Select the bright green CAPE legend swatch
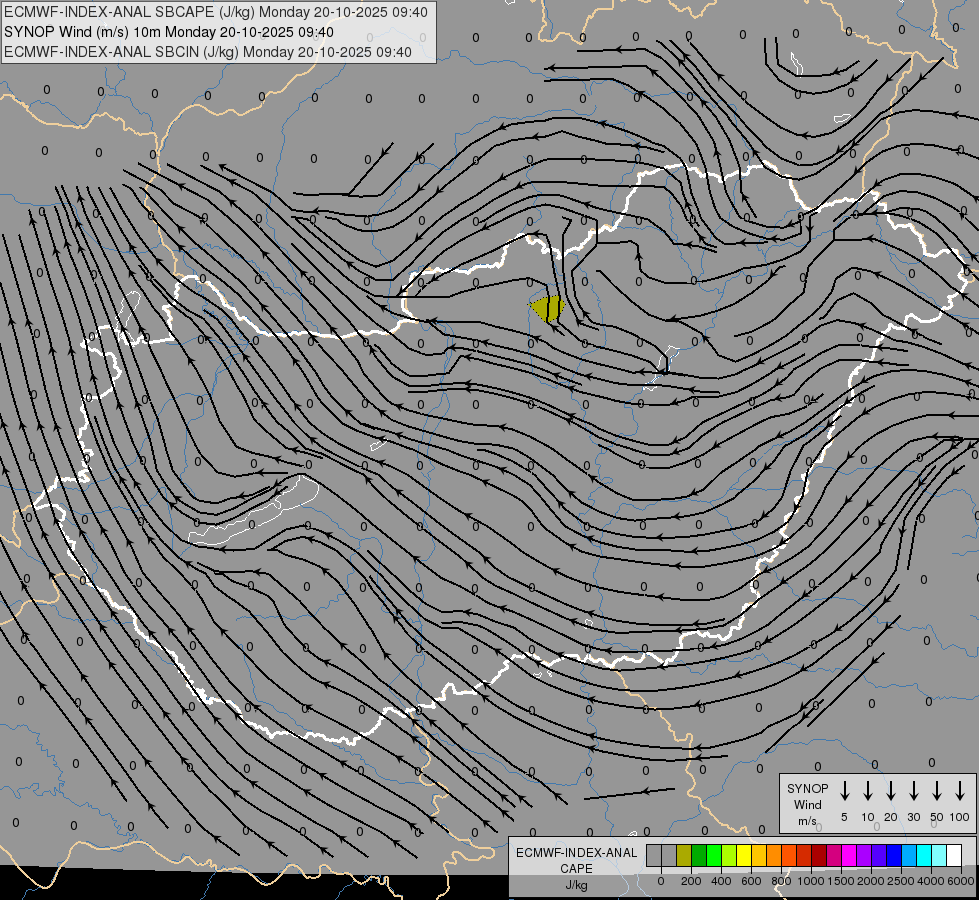 (x=714, y=855)
